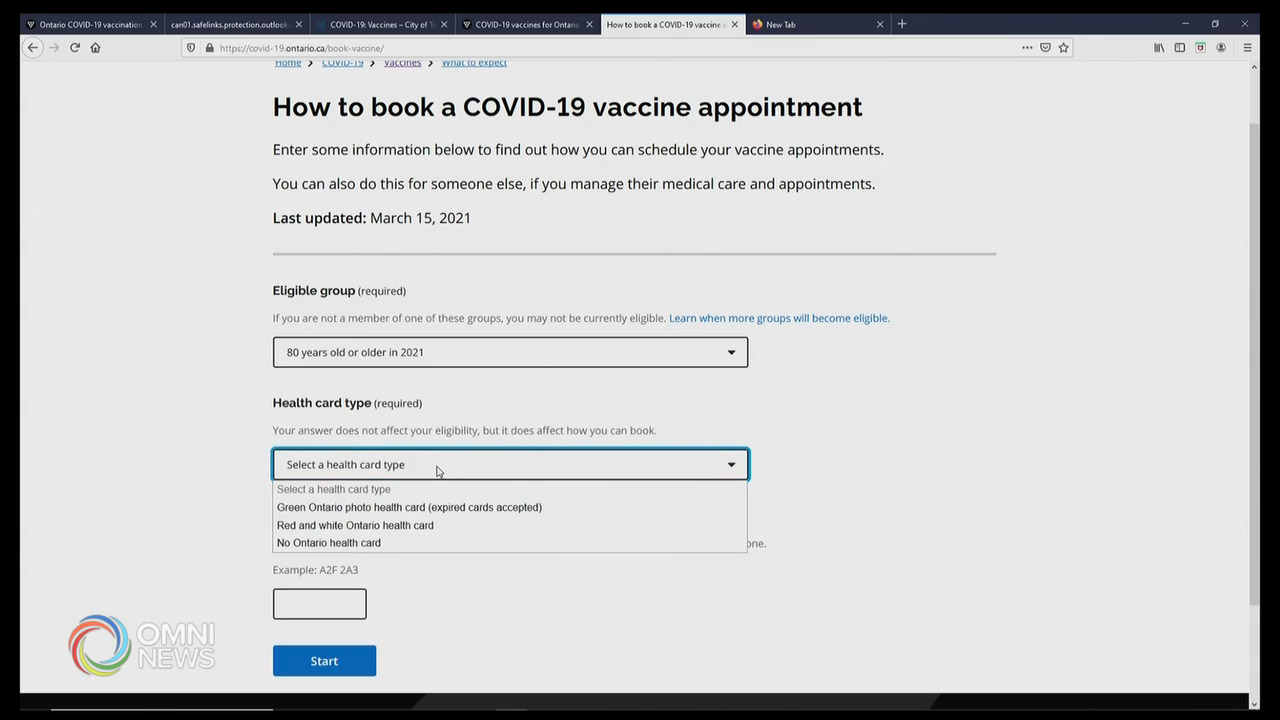Choose Green Ontario photo health card option
This screenshot has width=1280, height=720.
[x=409, y=507]
